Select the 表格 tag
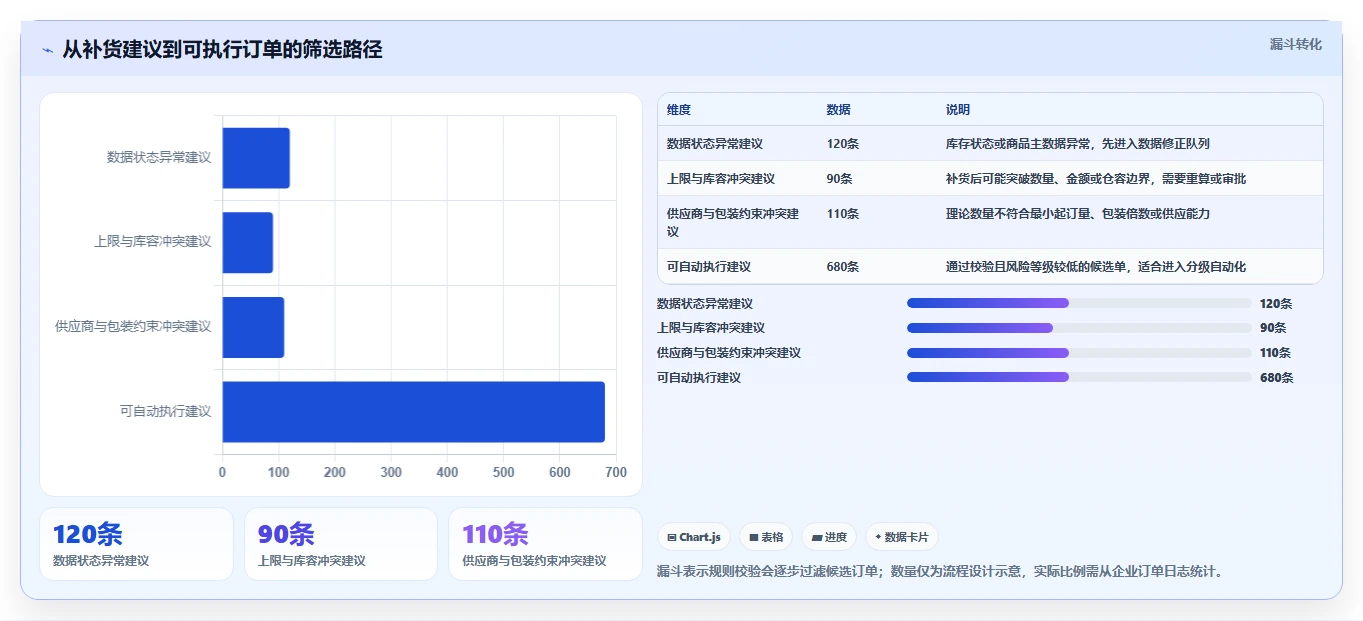The height and width of the screenshot is (621, 1363). click(766, 537)
